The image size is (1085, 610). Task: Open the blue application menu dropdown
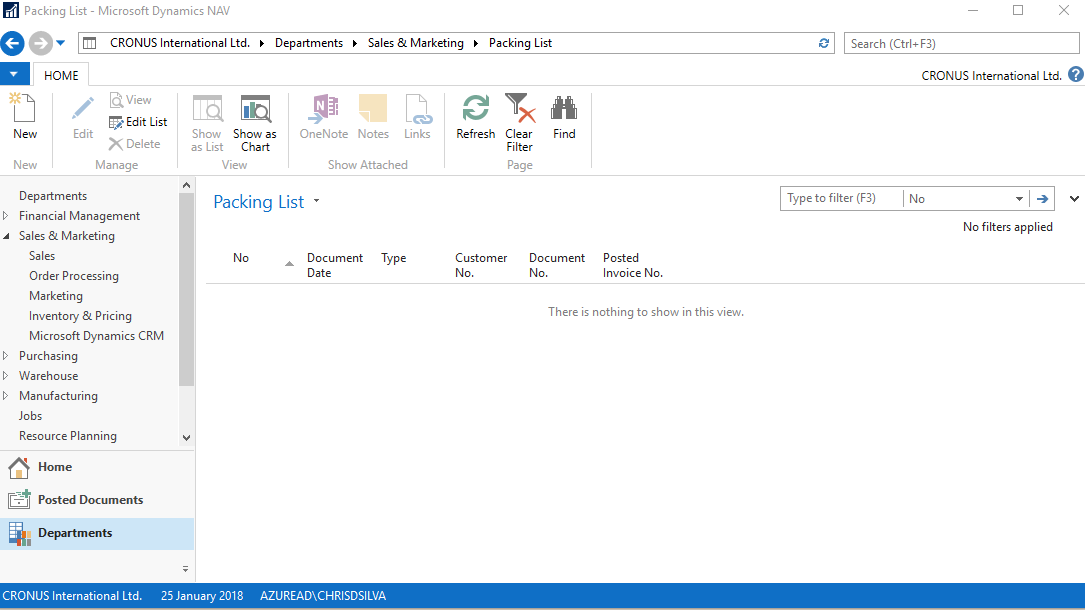coord(14,74)
